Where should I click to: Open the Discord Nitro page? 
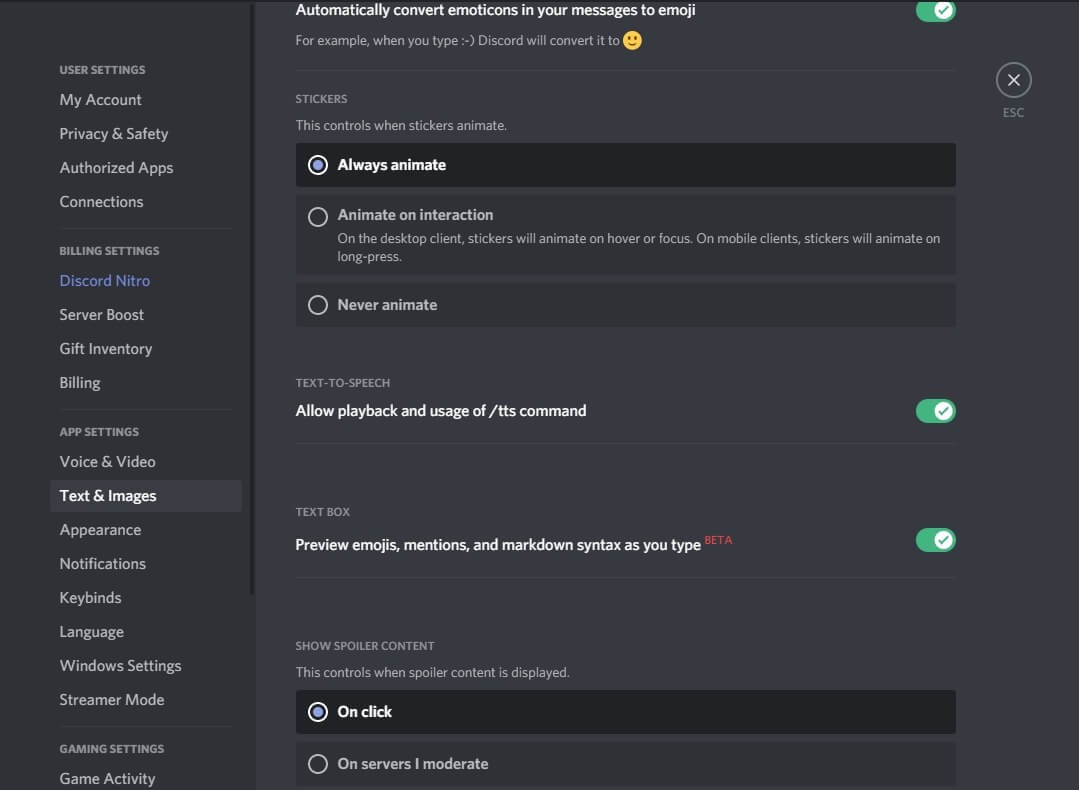click(105, 281)
